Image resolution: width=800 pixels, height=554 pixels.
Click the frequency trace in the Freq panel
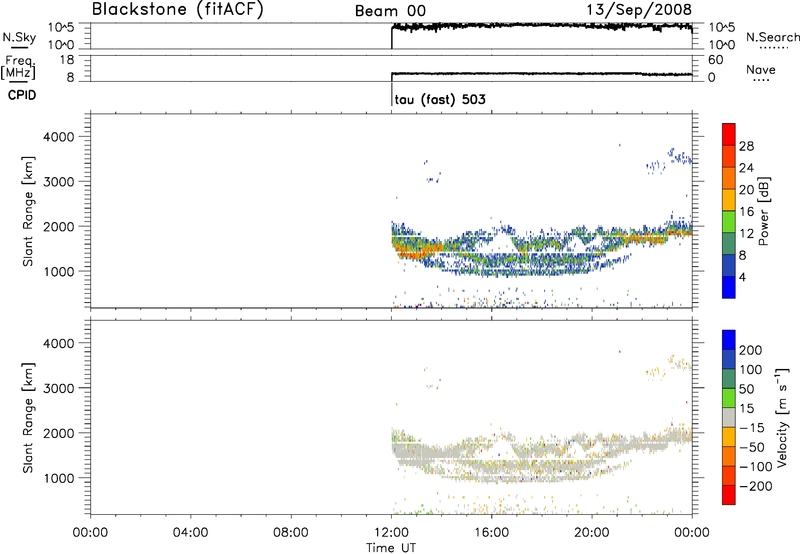pos(541,74)
